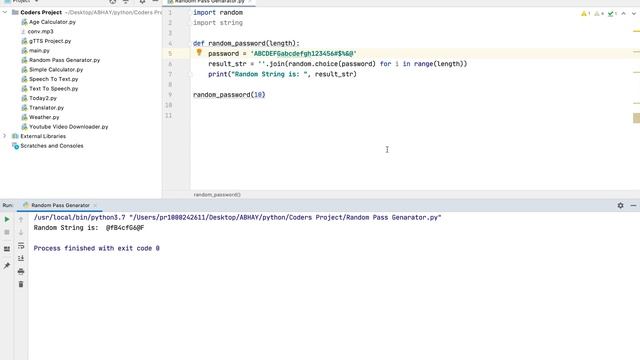Select Text To Speech.py file
The image size is (640, 360).
(53, 89)
